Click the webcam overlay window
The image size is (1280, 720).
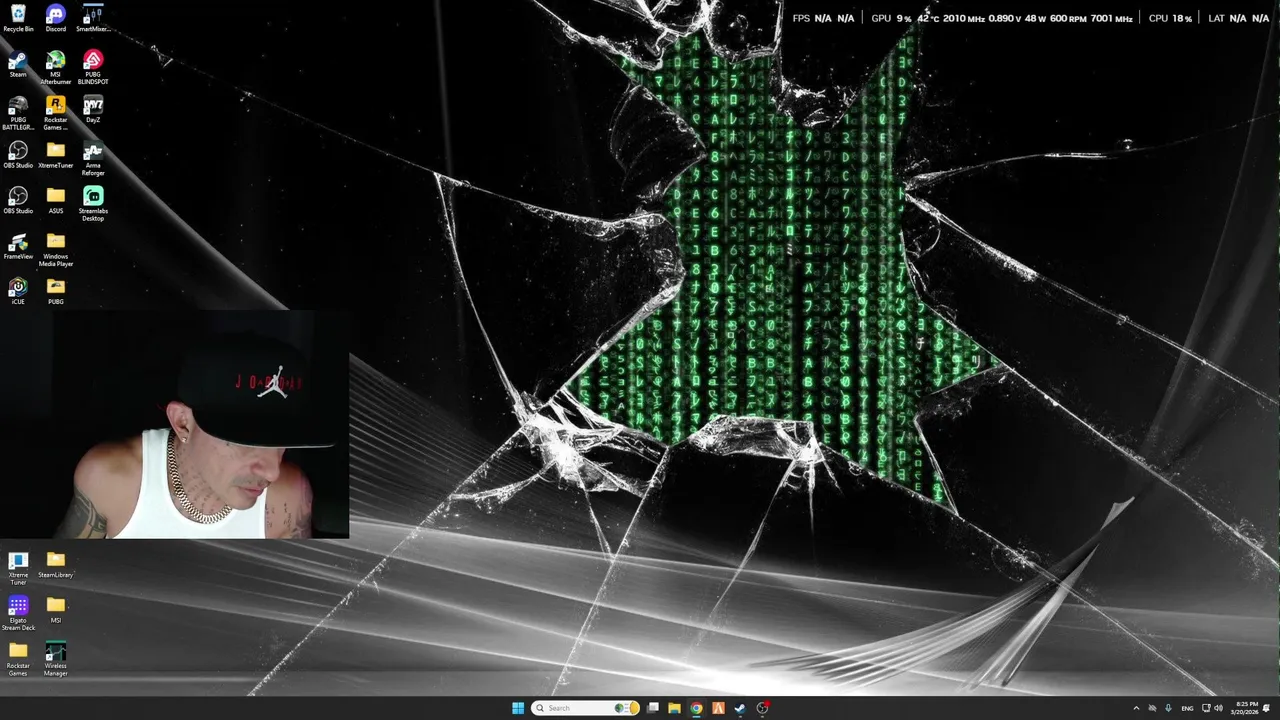(x=175, y=424)
